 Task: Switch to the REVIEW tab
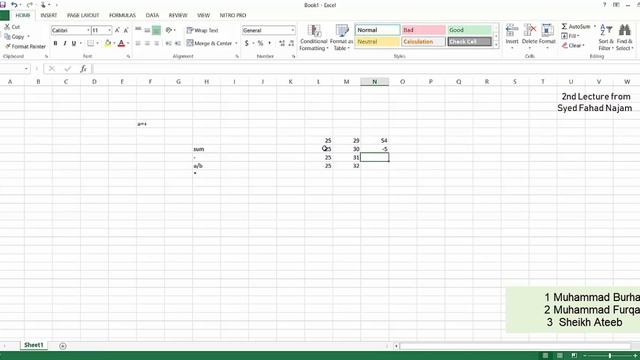coord(178,15)
